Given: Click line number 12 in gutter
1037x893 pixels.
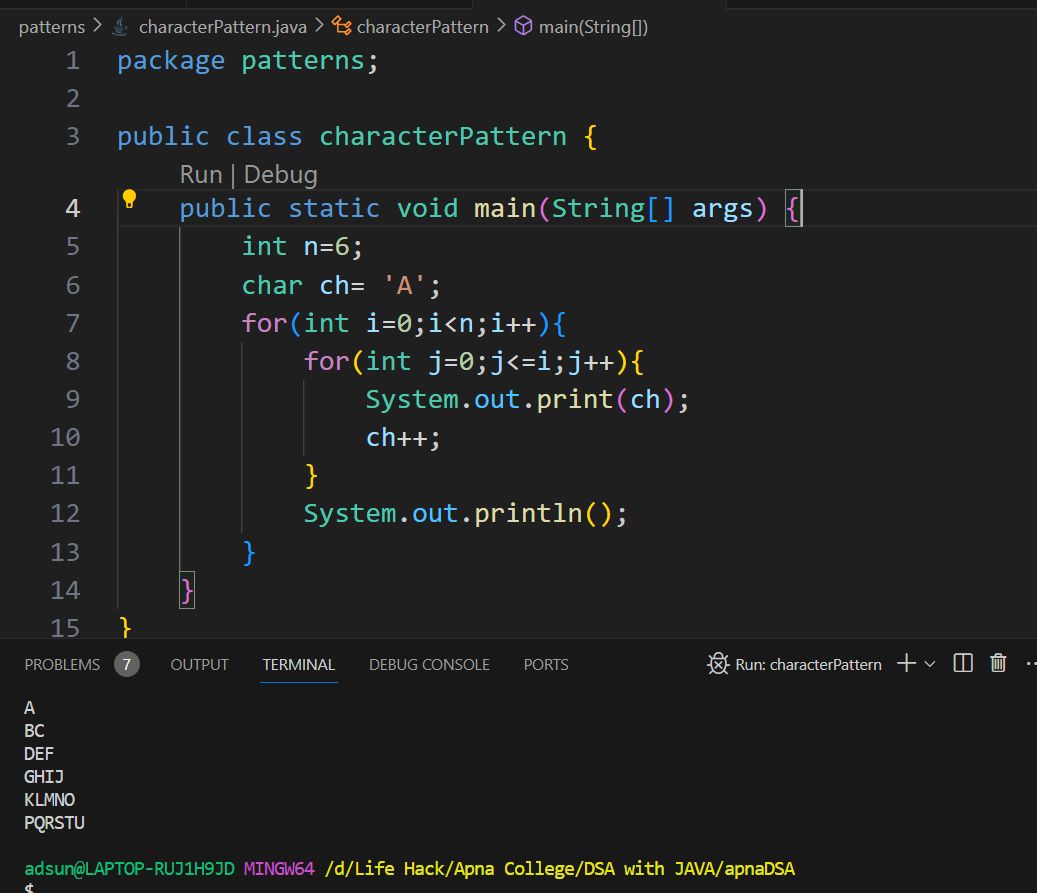Looking at the screenshot, I should point(65,513).
